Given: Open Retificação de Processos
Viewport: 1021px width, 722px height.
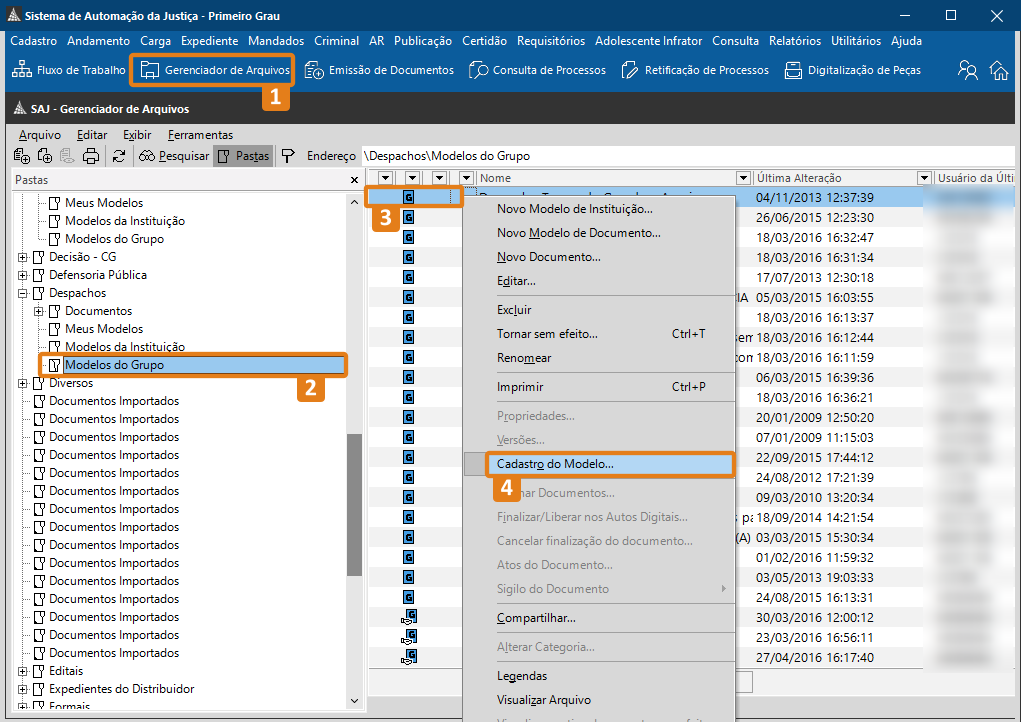Looking at the screenshot, I should [695, 70].
